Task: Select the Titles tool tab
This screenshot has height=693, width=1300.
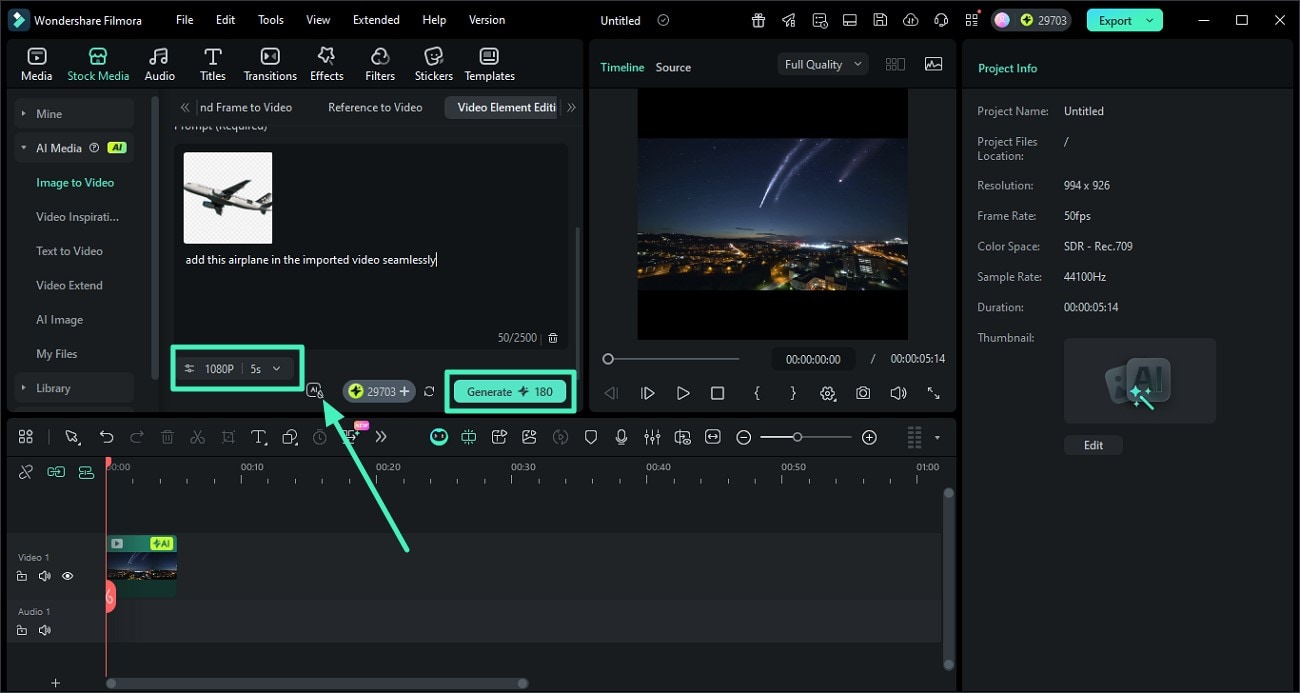Action: tap(212, 64)
